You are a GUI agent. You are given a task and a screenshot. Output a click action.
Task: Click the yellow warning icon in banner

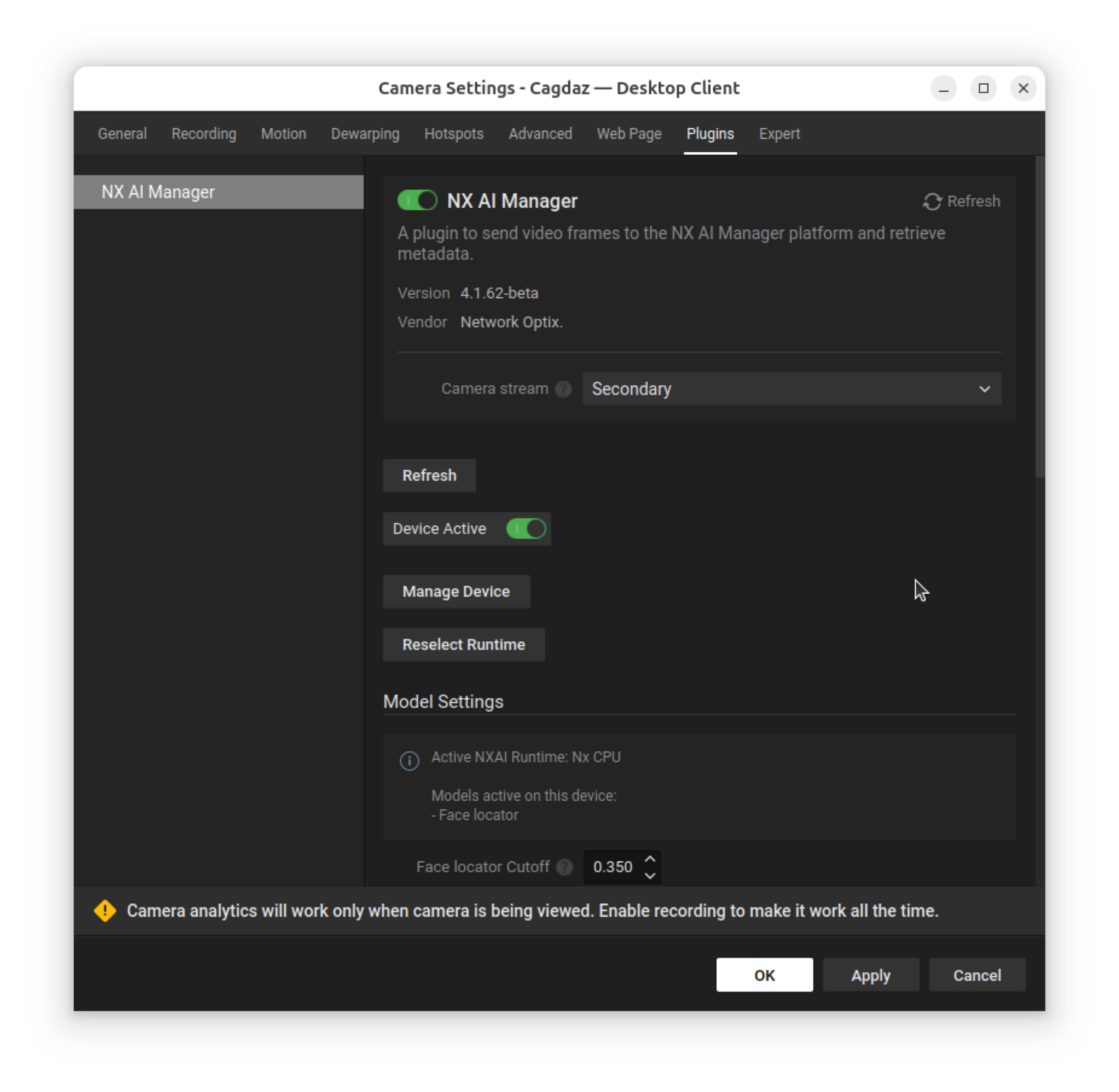coord(105,910)
